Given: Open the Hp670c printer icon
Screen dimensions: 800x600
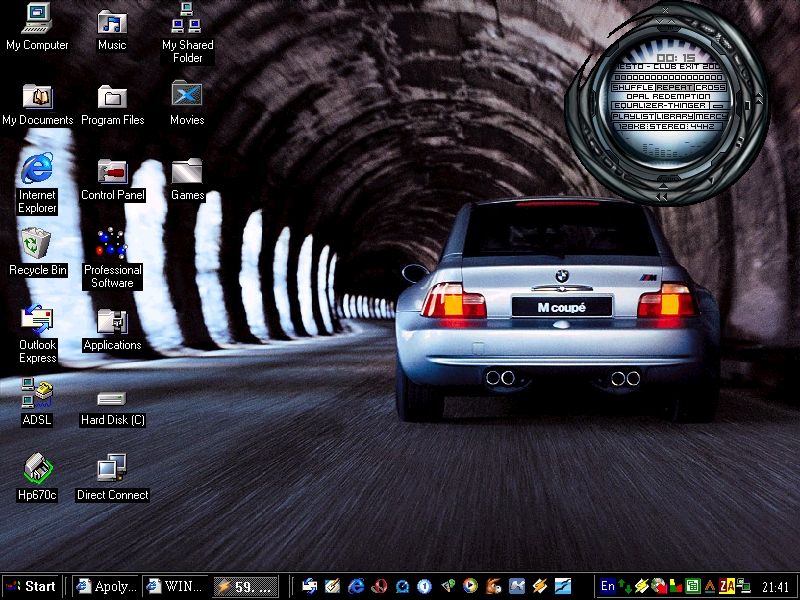Looking at the screenshot, I should click(37, 468).
